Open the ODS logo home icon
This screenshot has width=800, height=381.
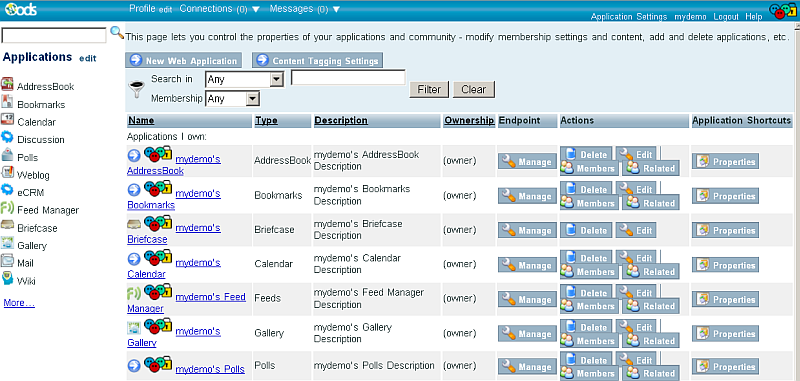click(x=20, y=9)
